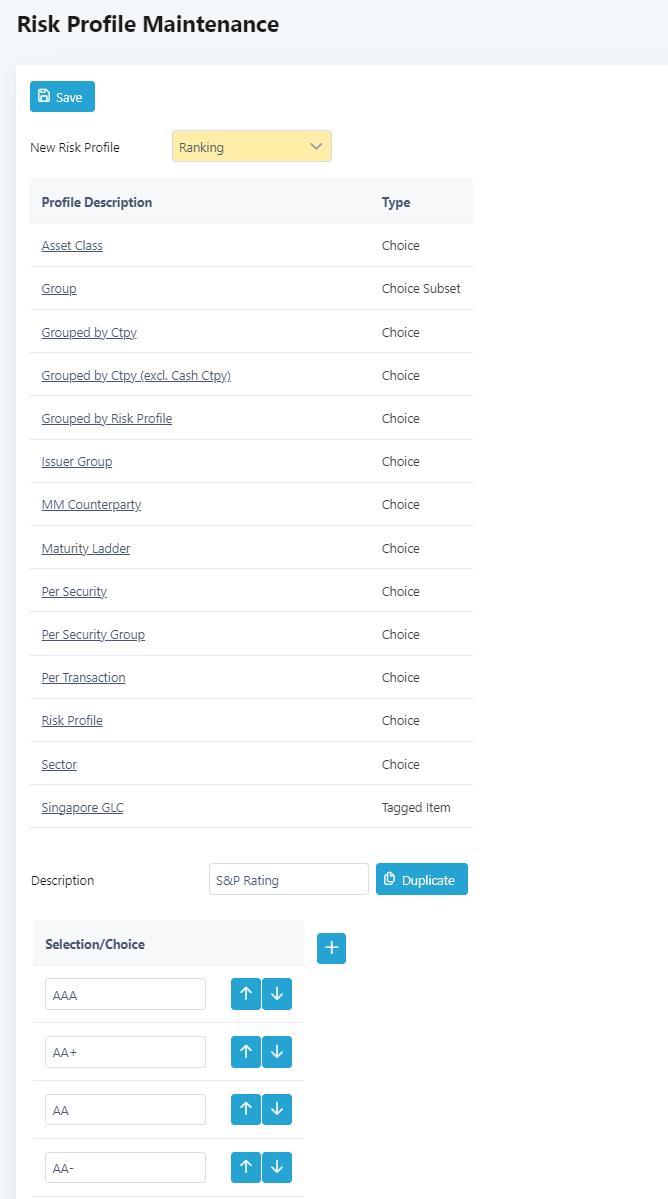This screenshot has height=1199, width=668.
Task: Click the Description field with S&P Rating
Action: tap(289, 879)
